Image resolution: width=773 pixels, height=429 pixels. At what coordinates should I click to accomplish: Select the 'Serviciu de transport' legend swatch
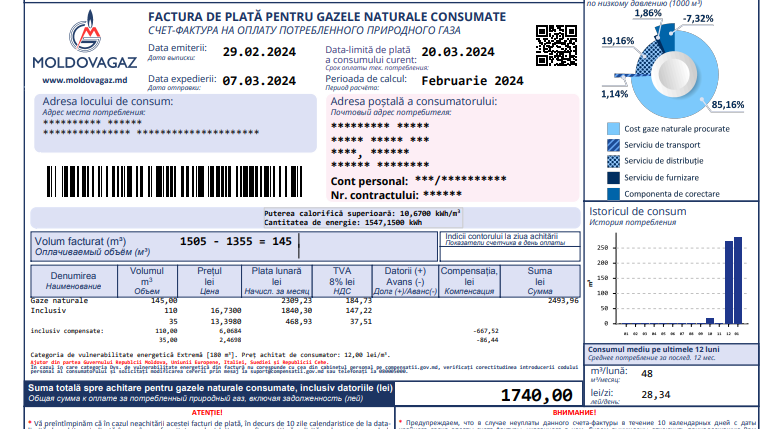point(612,145)
